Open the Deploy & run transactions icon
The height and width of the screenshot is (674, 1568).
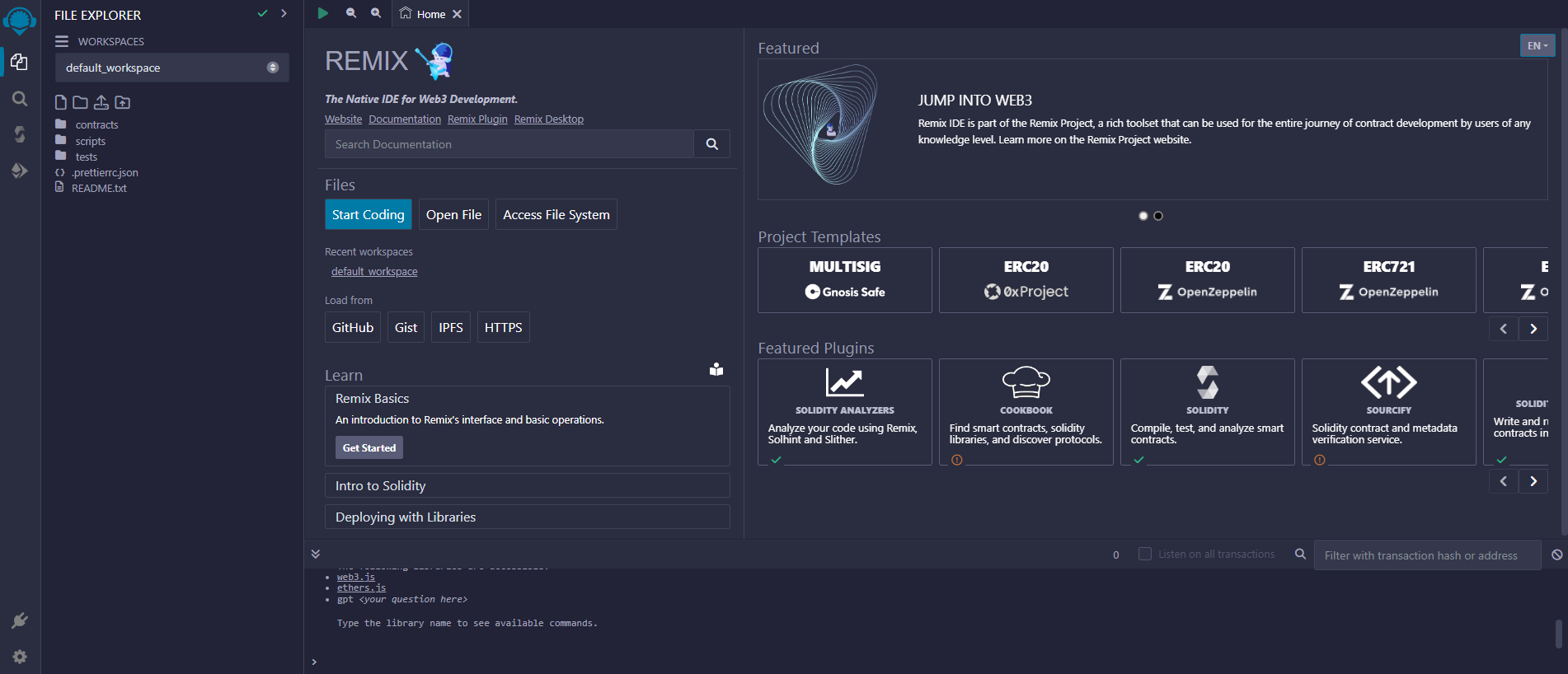click(20, 171)
